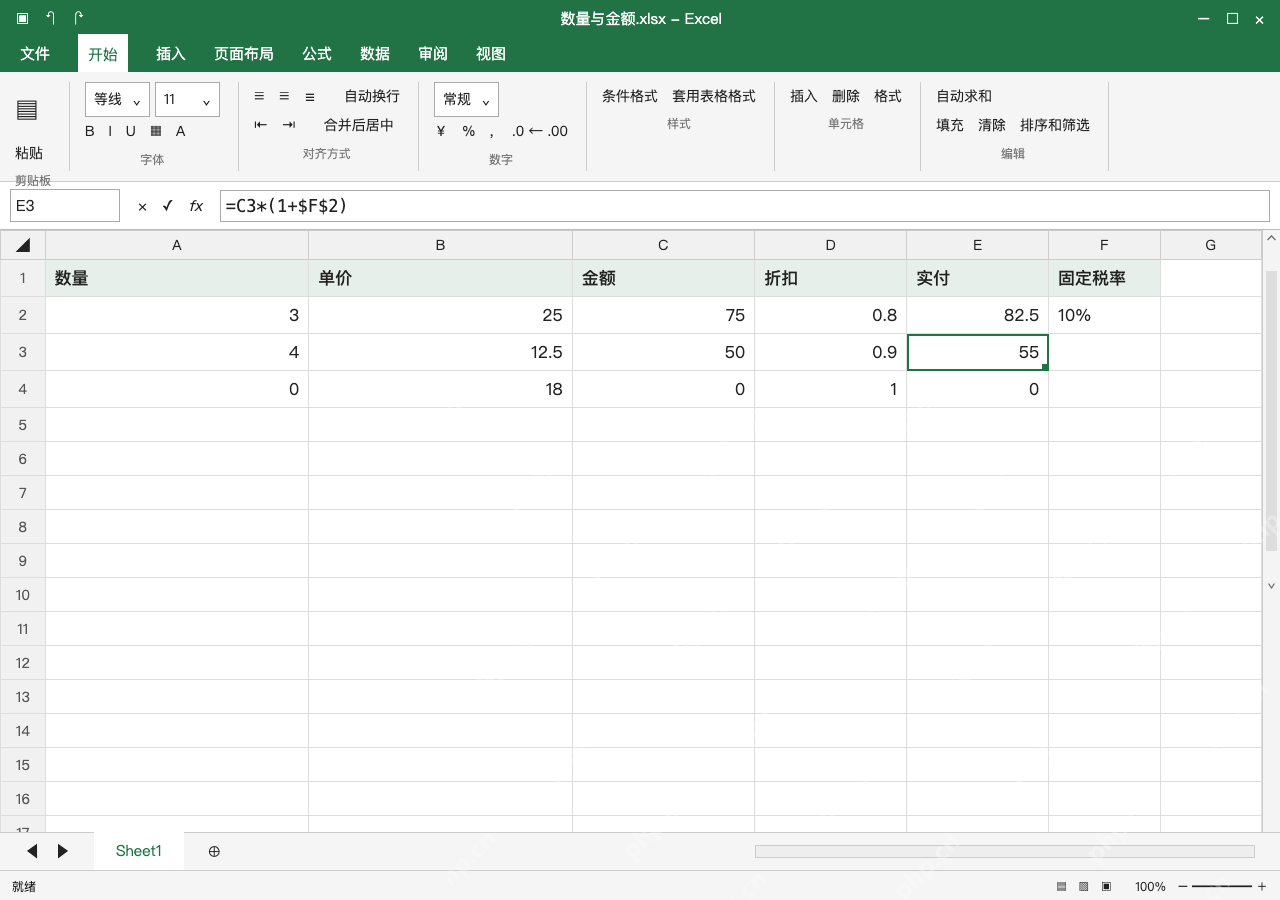Image resolution: width=1280 pixels, height=900 pixels.
Task: Toggle italic formatting (I)
Action: 110,131
